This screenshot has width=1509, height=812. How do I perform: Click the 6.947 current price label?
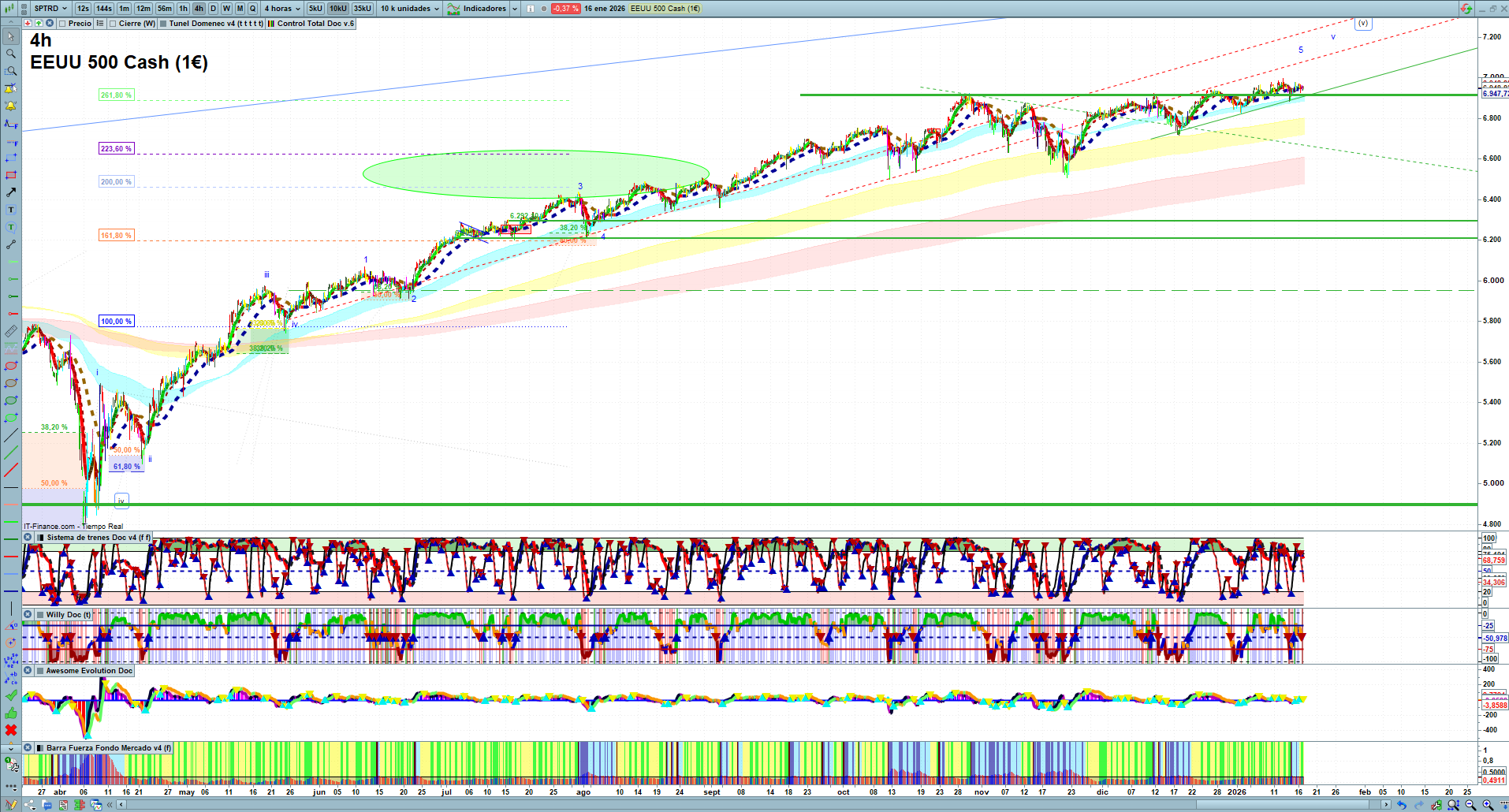[1496, 94]
